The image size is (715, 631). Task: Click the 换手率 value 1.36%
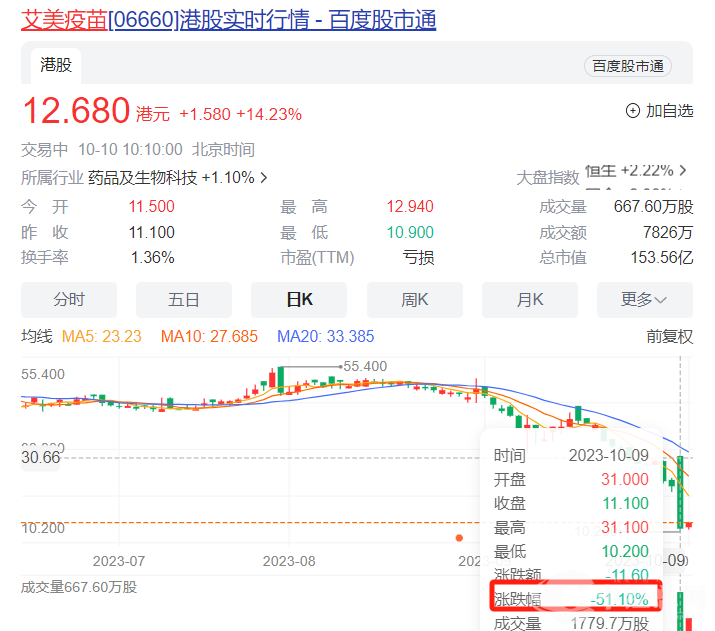pyautogui.click(x=153, y=258)
